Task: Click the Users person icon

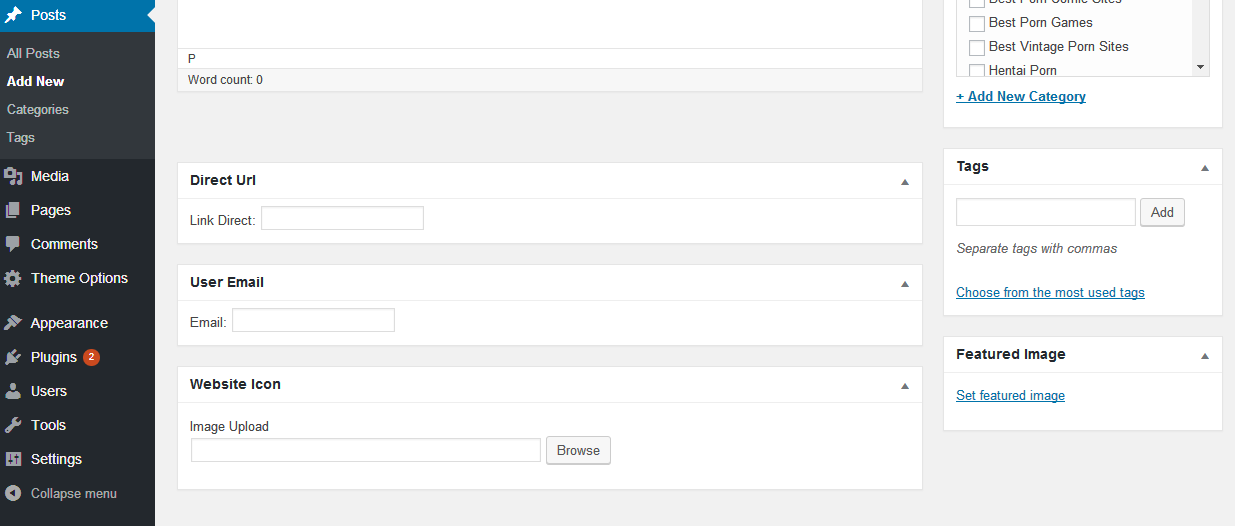Action: [13, 392]
